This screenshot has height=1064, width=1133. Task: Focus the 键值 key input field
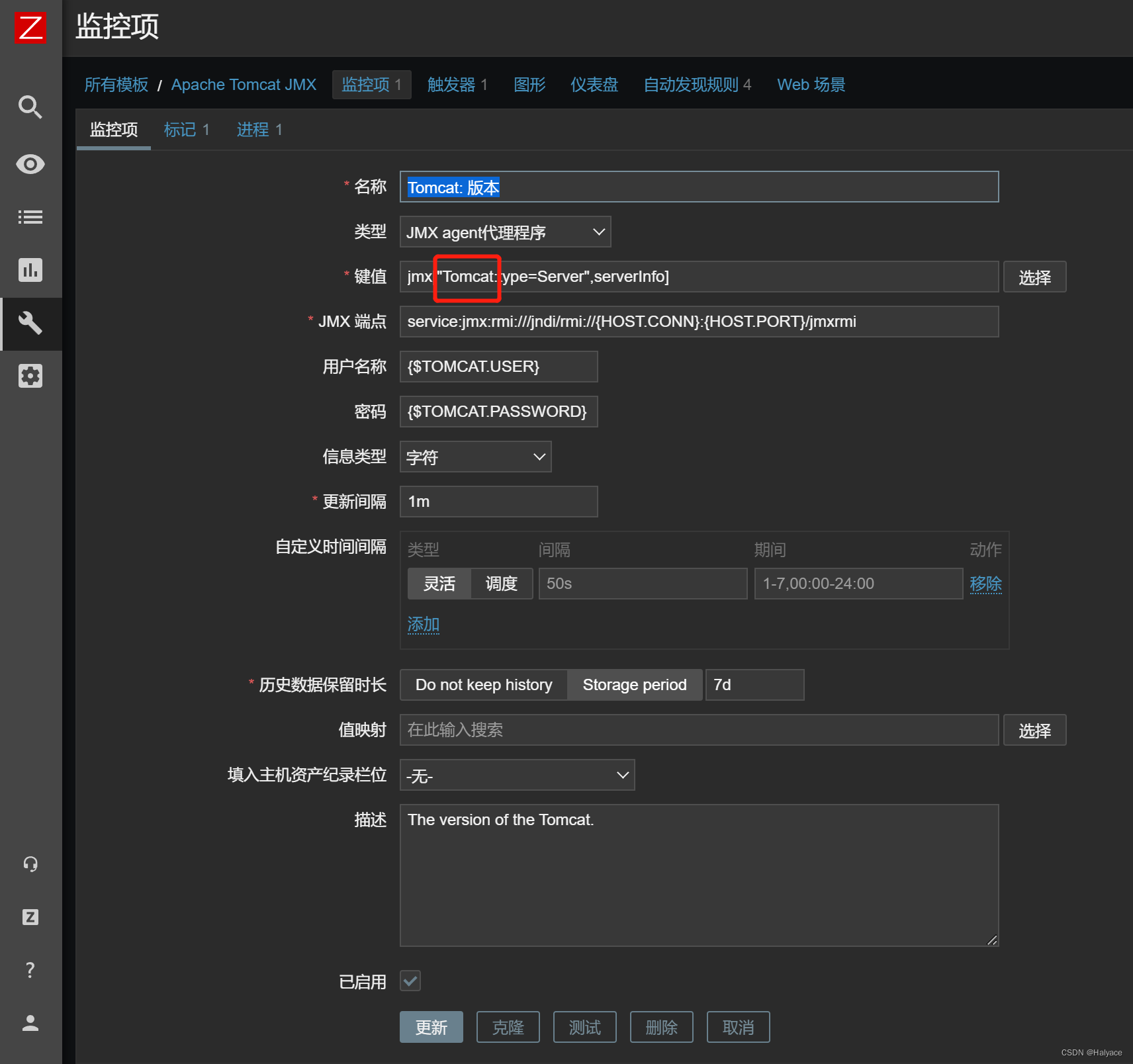699,277
